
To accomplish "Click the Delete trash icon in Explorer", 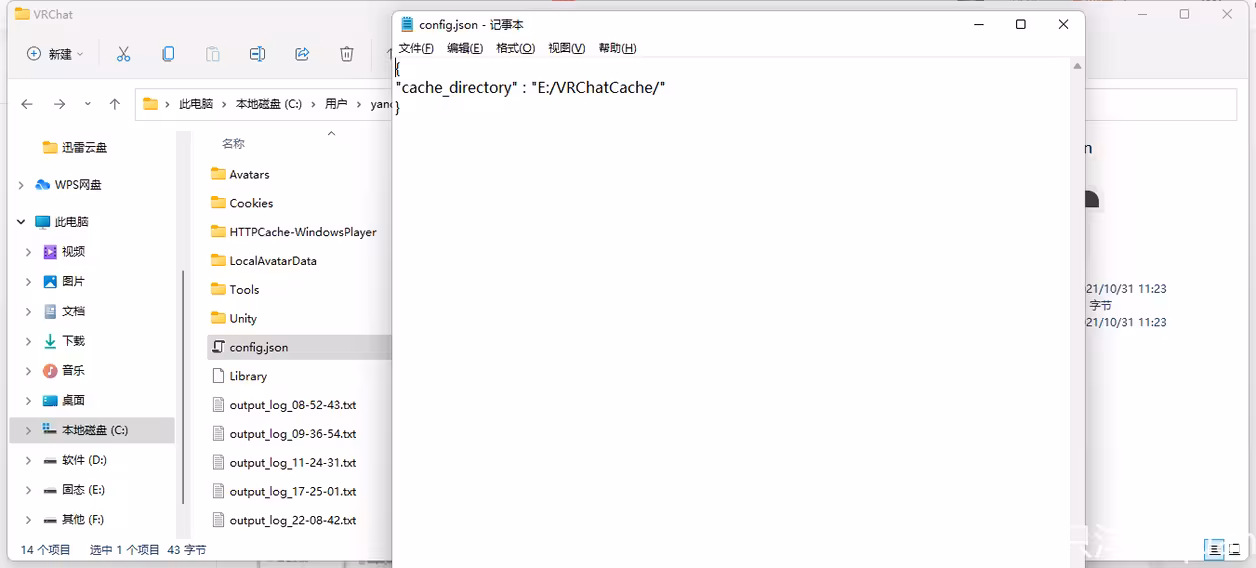I will click(346, 54).
